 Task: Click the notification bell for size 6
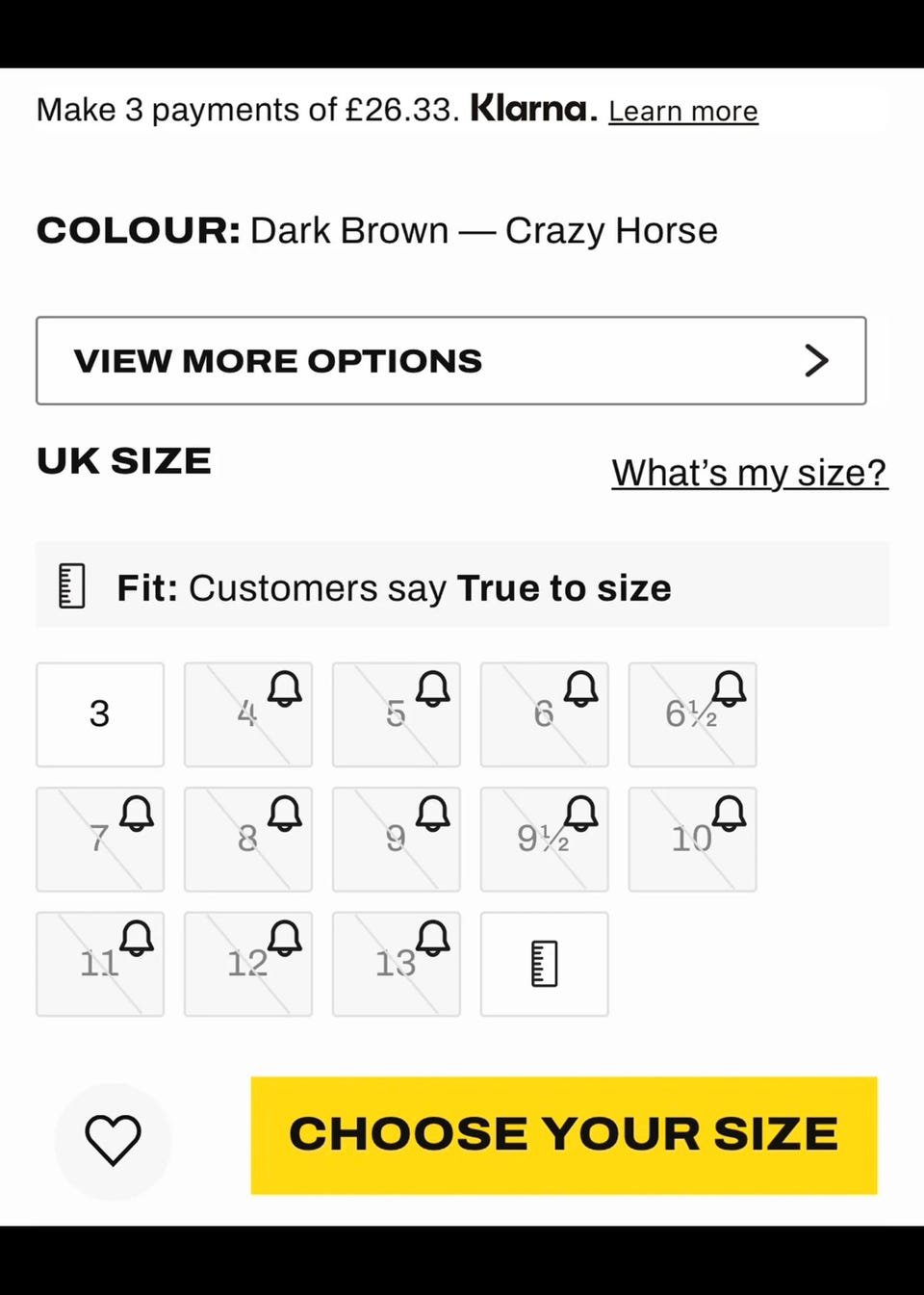pyautogui.click(x=581, y=689)
